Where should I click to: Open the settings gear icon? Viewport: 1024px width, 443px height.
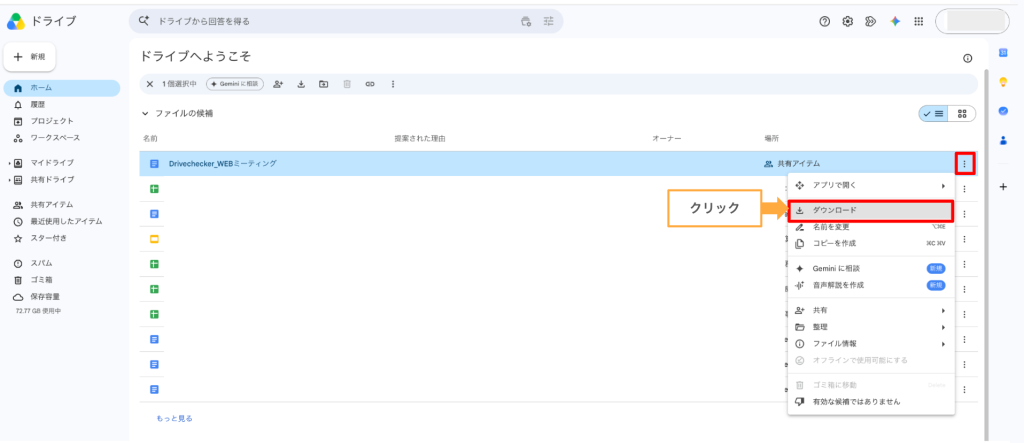(848, 21)
